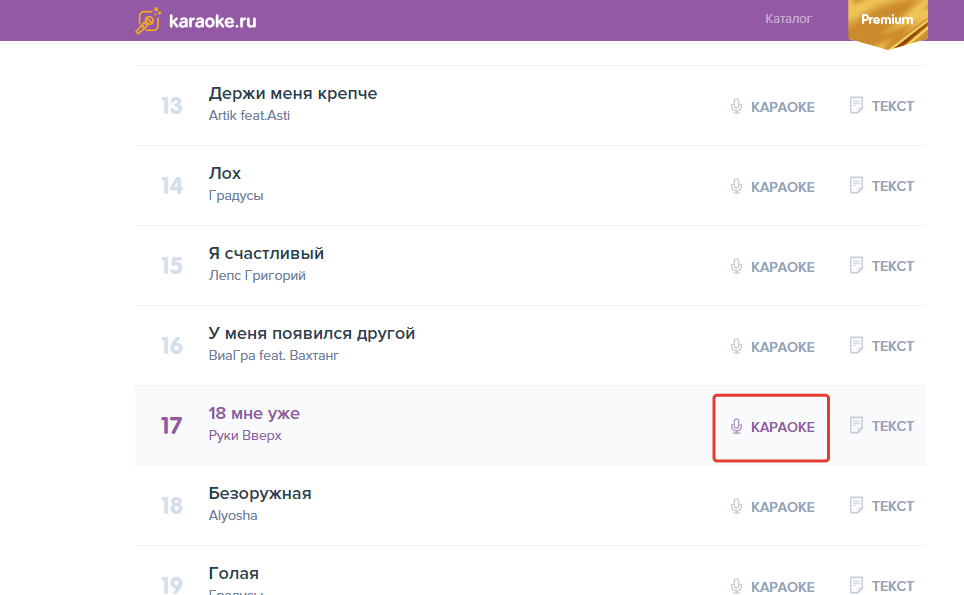Open the karaoke.ru home link text
This screenshot has height=595, width=964.
click(213, 22)
